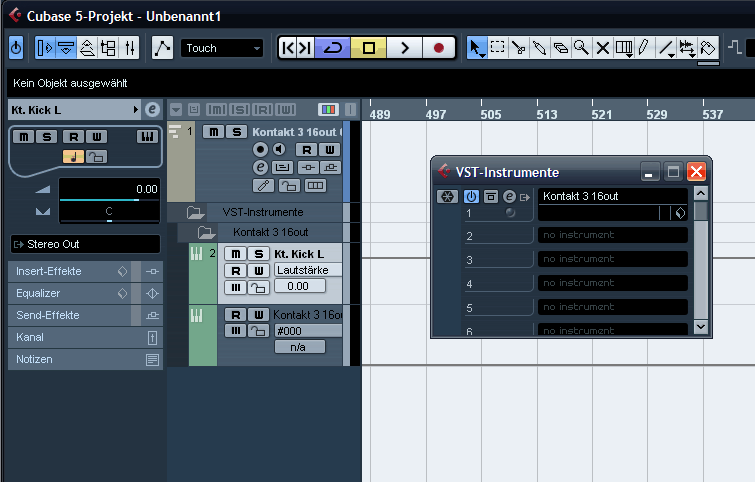Select the Zoom magnifier tool
The width and height of the screenshot is (755, 482).
coord(581,48)
